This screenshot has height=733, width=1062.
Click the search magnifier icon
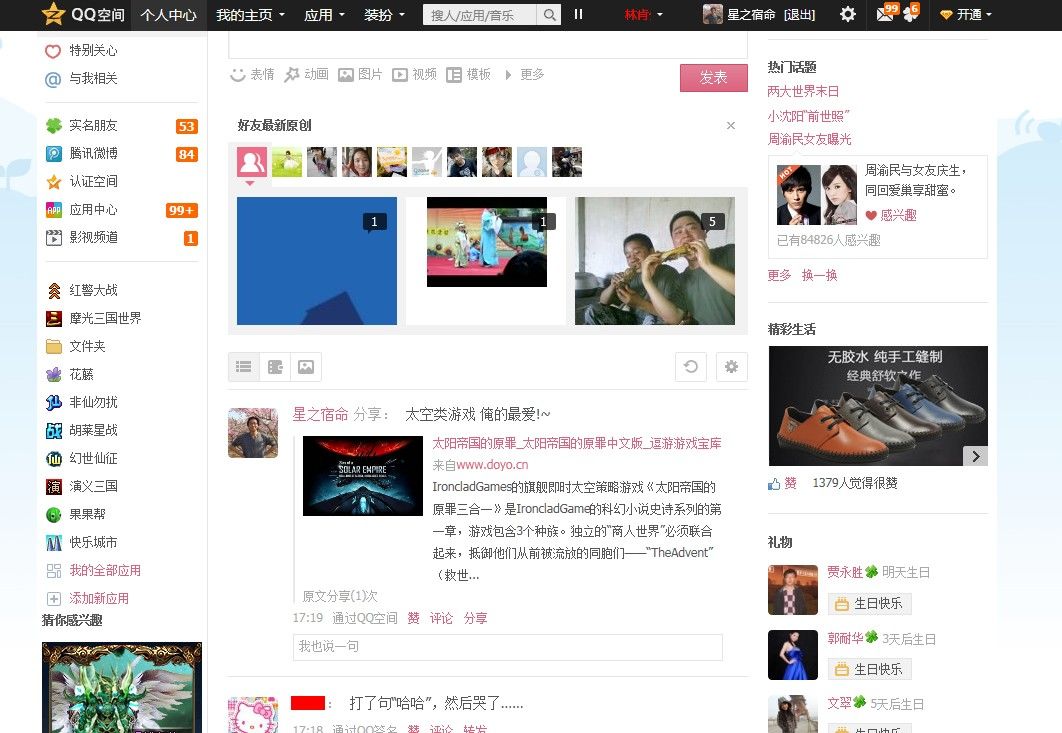pyautogui.click(x=550, y=14)
